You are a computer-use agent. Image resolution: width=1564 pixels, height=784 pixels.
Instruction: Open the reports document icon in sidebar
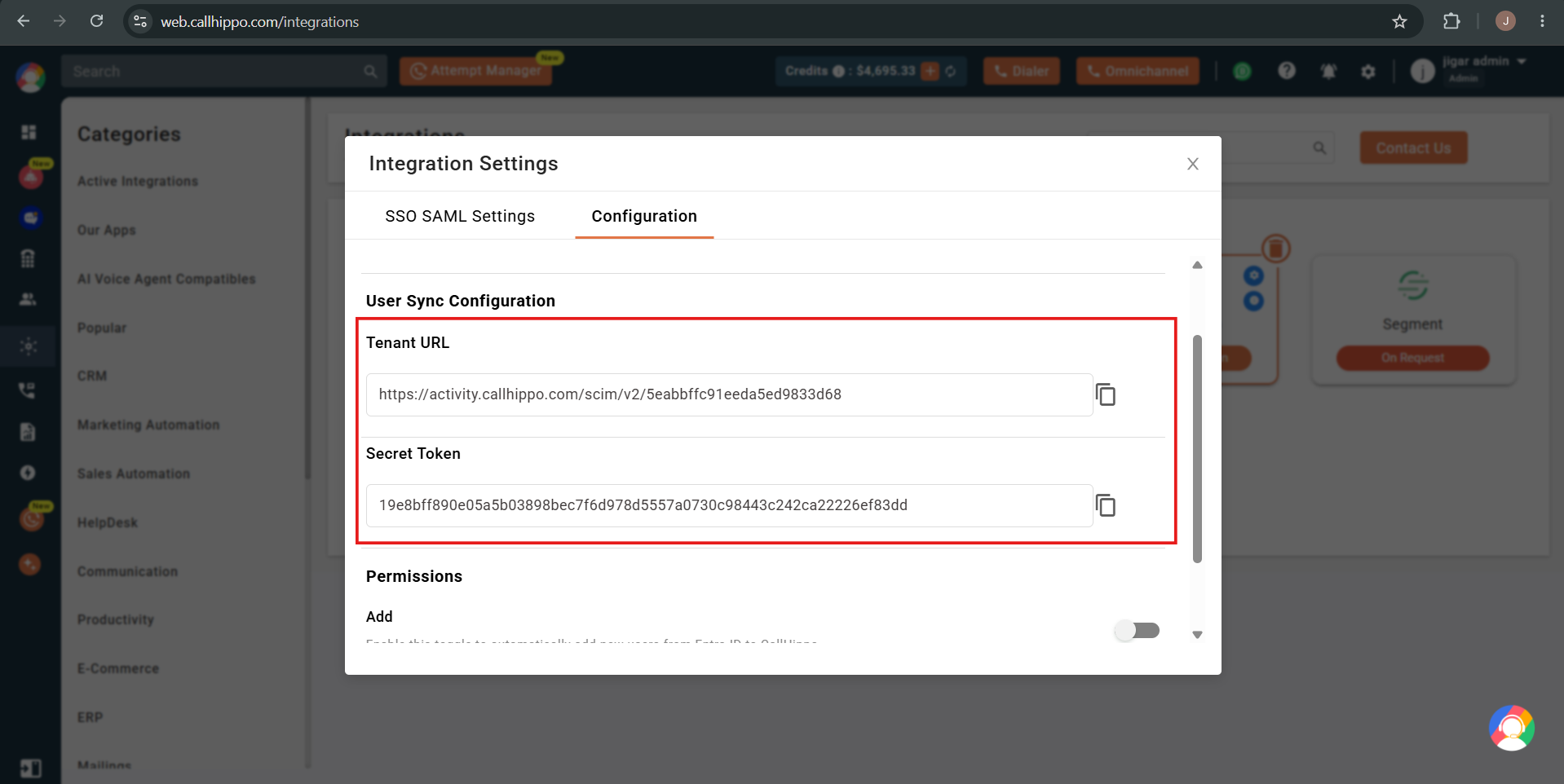coord(28,431)
